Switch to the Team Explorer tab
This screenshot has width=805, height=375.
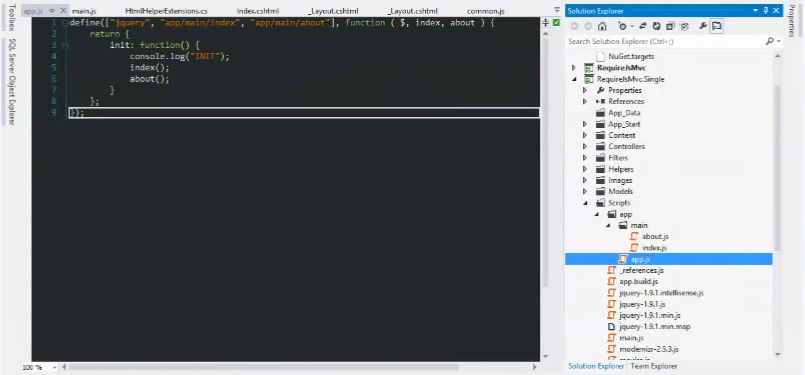click(654, 366)
